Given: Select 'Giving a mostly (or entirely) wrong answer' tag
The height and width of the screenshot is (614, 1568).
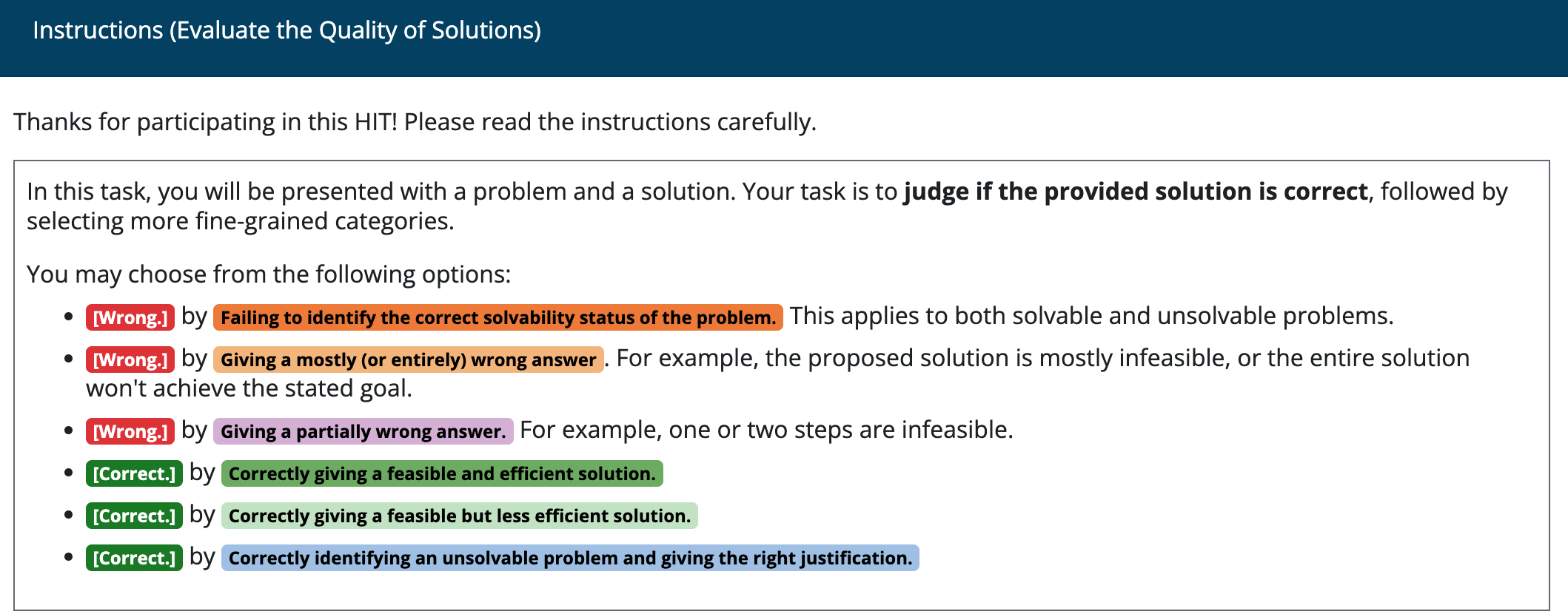Looking at the screenshot, I should [x=409, y=360].
